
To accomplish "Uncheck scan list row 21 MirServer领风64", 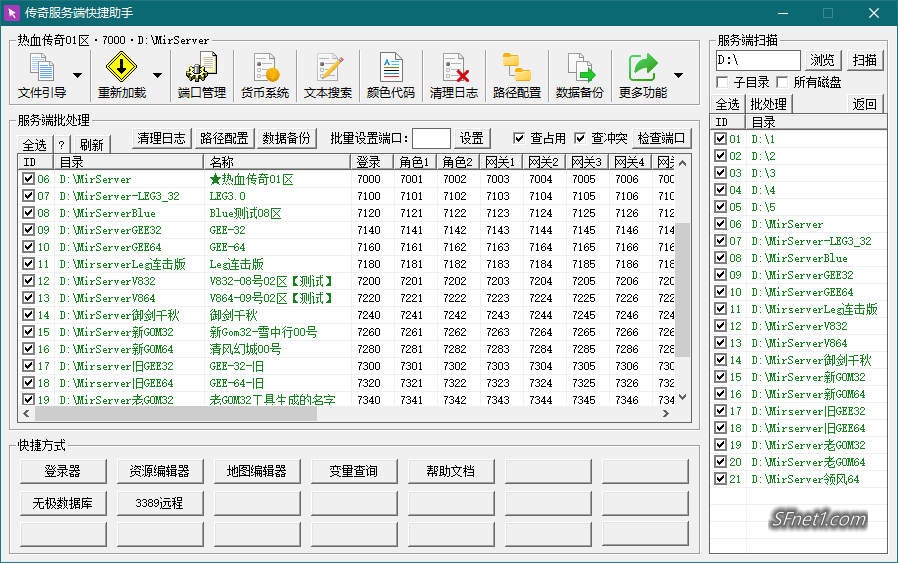I will tap(720, 479).
